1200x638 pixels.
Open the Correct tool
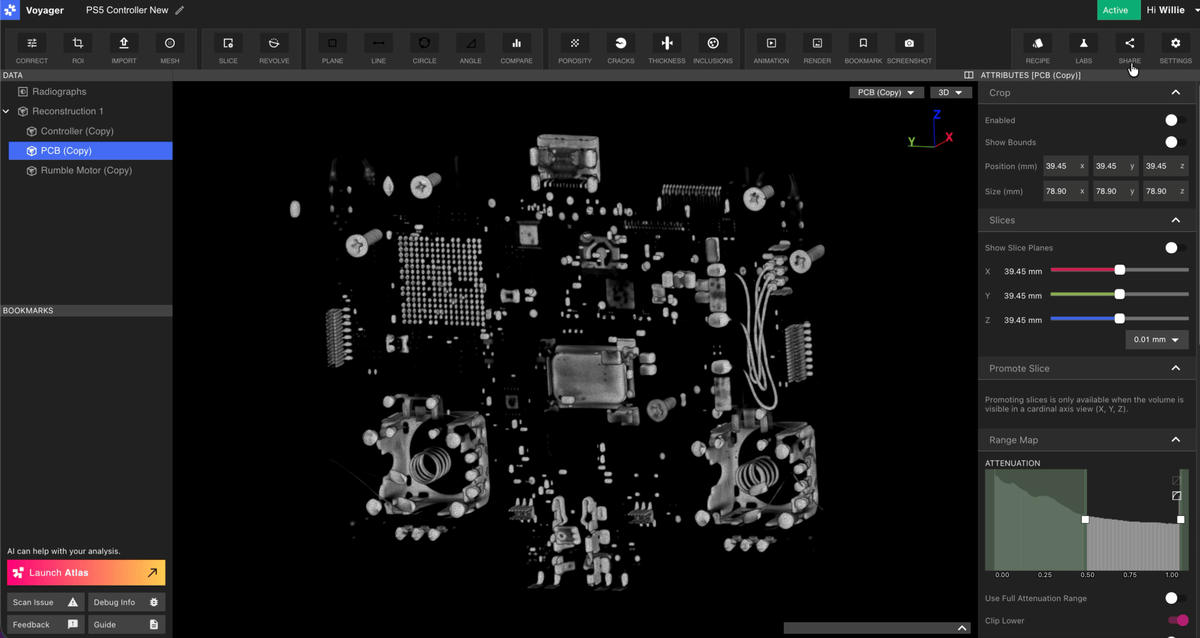32,49
